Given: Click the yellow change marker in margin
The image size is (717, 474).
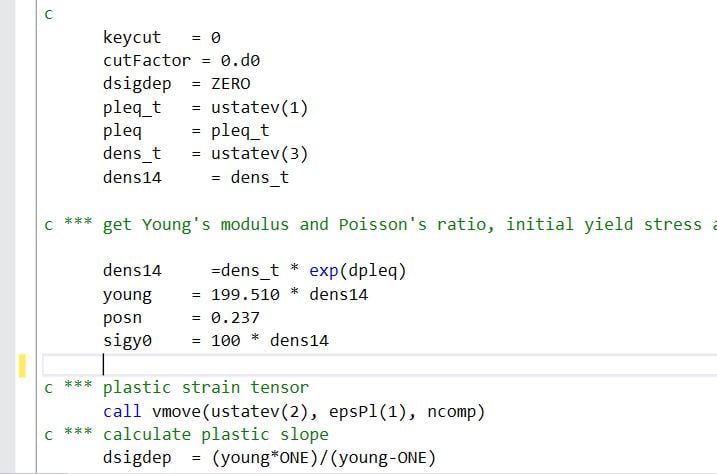Looking at the screenshot, I should pyautogui.click(x=22, y=365).
